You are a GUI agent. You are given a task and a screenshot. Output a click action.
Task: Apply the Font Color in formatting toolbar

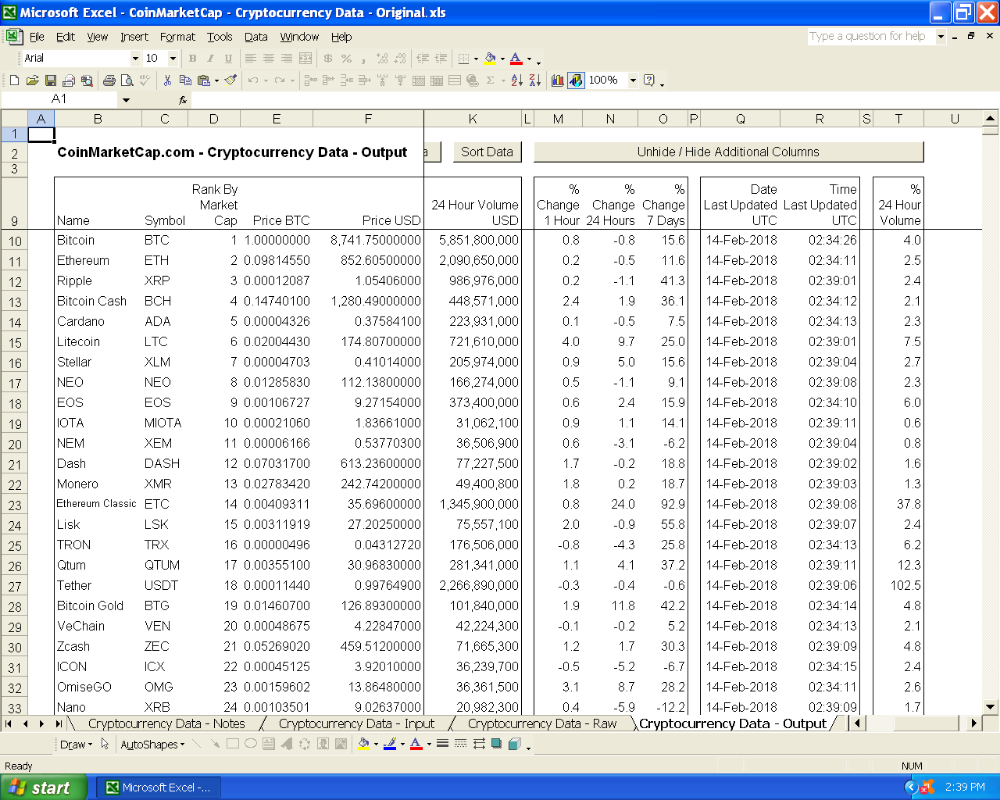tap(516, 59)
